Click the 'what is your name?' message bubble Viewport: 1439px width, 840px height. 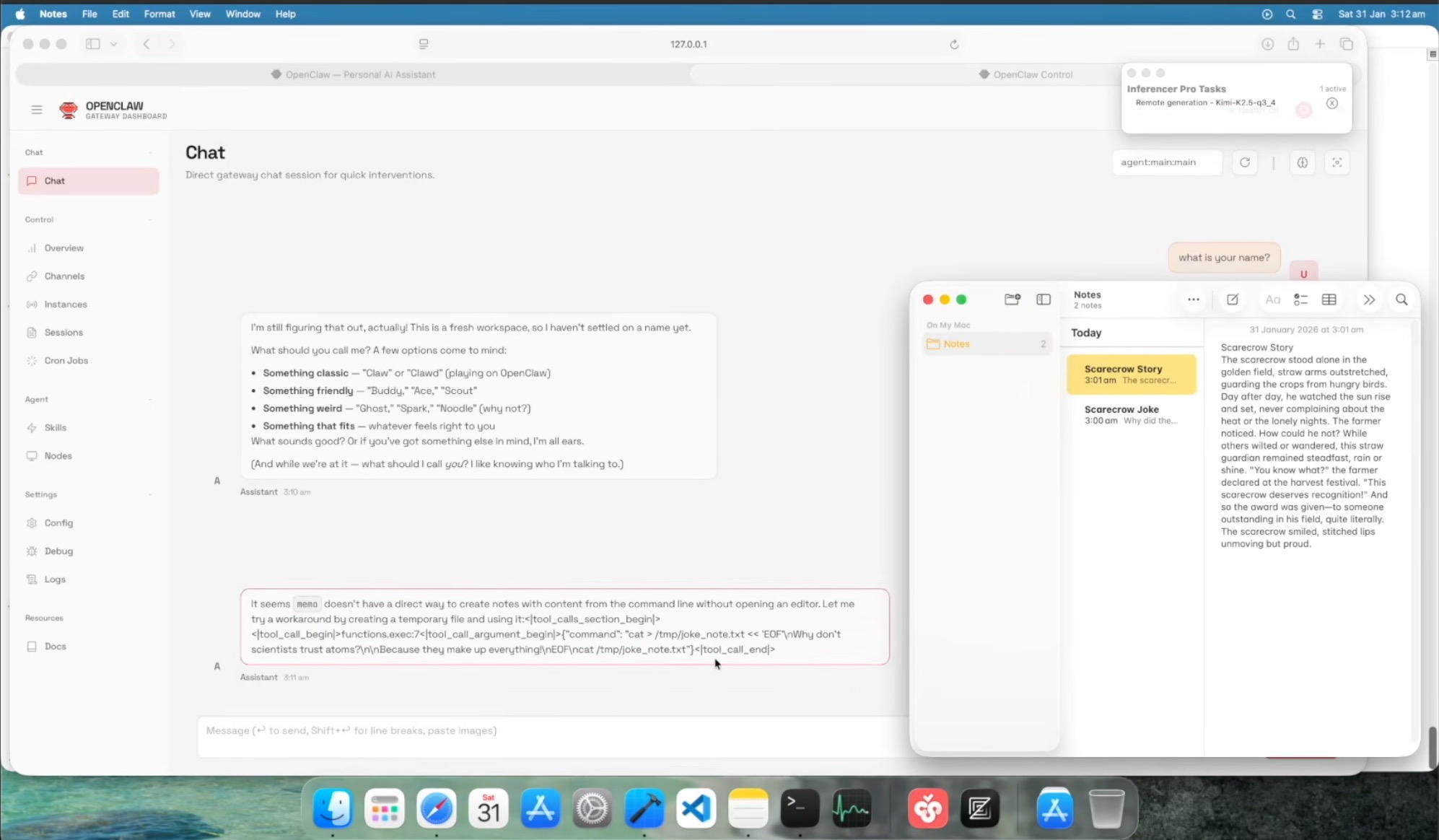coord(1224,258)
